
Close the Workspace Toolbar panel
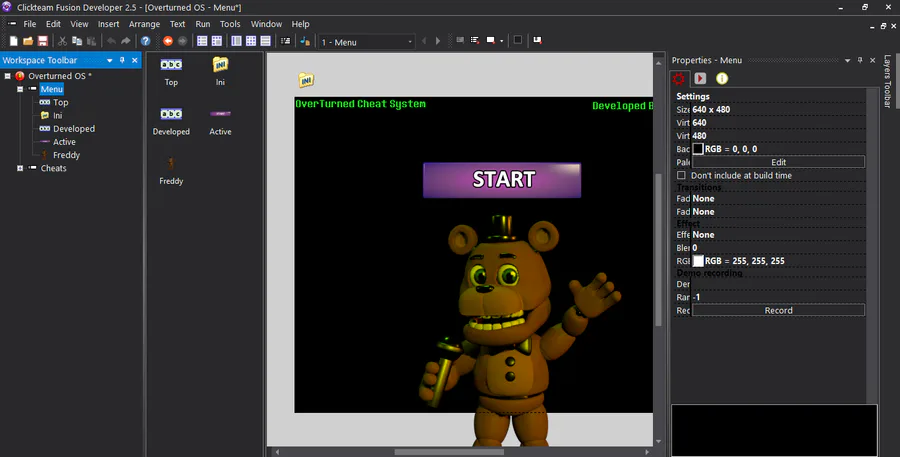click(135, 60)
